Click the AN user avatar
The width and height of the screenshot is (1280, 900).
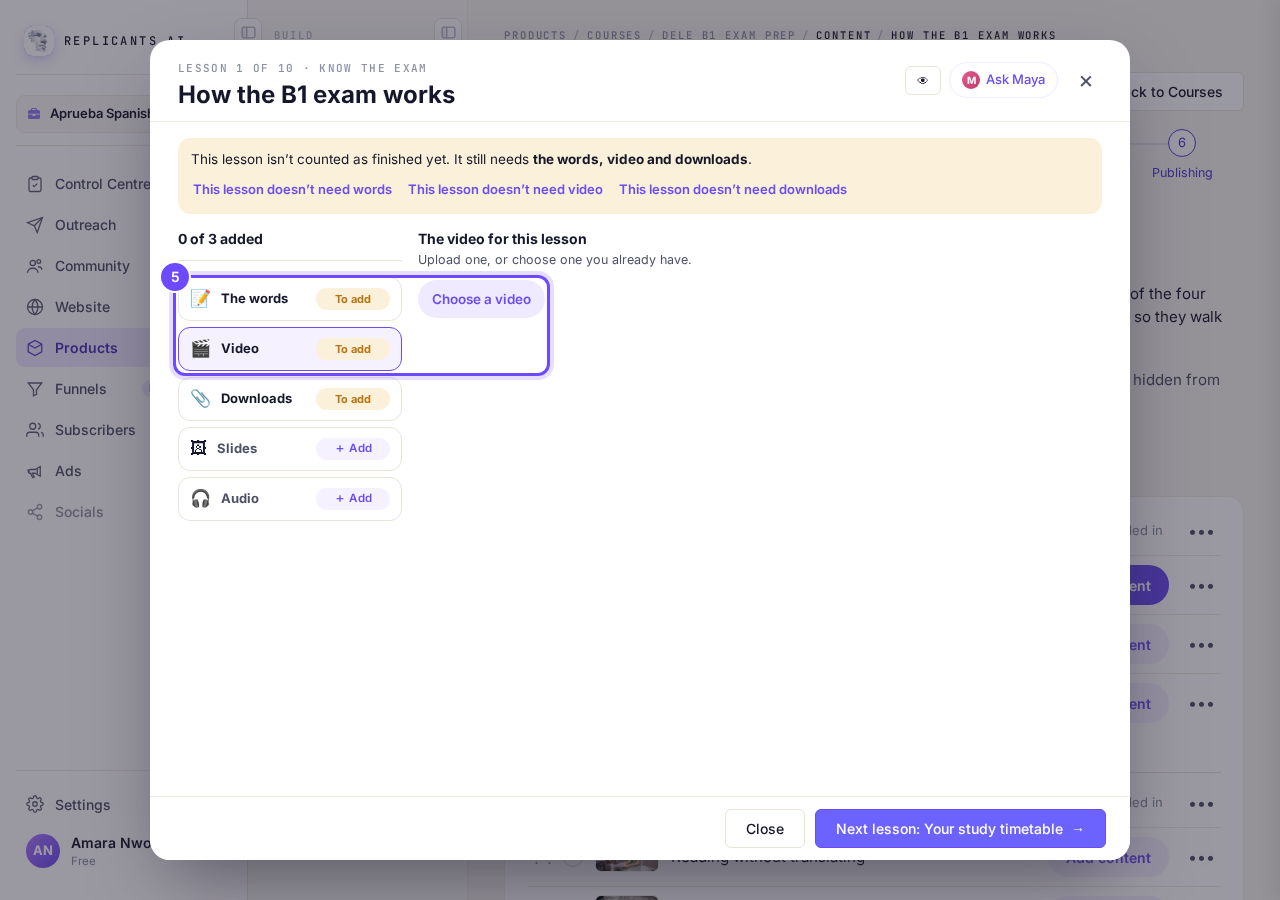pyautogui.click(x=43, y=851)
